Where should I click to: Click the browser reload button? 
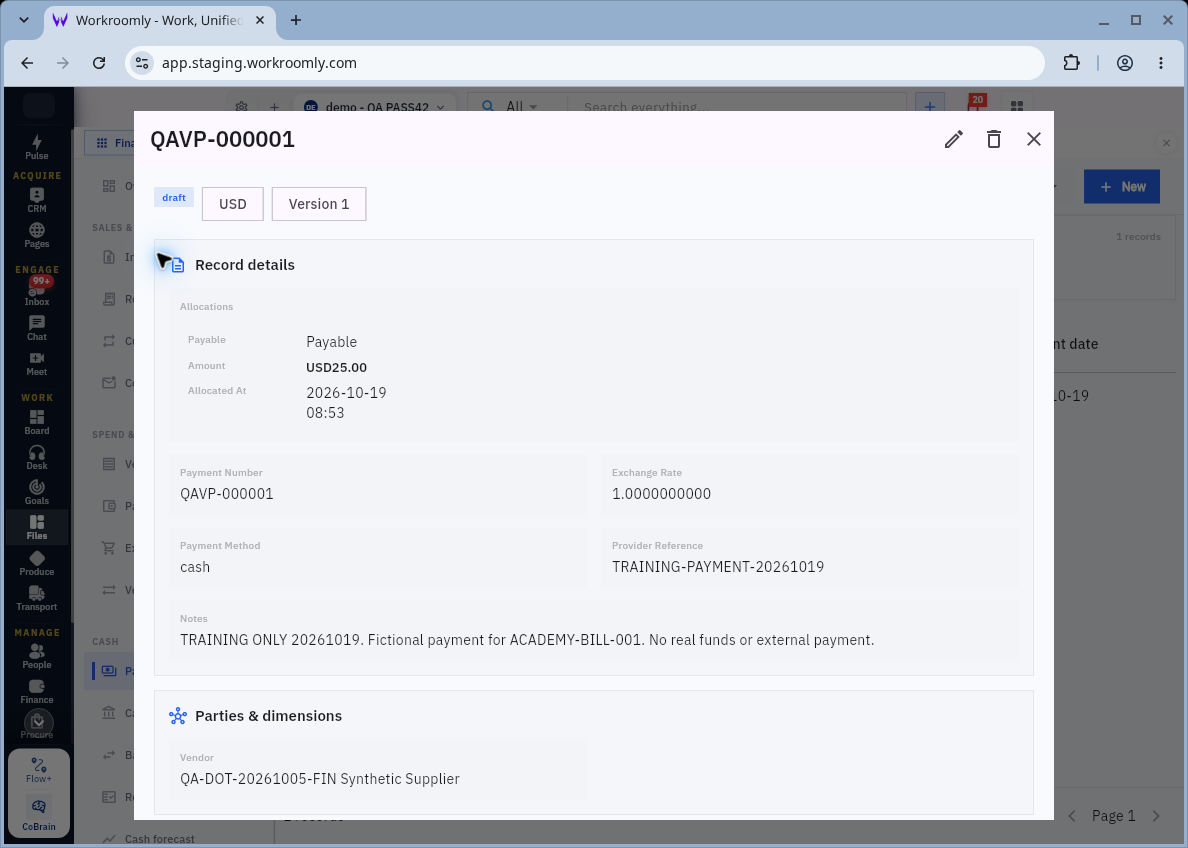[98, 63]
